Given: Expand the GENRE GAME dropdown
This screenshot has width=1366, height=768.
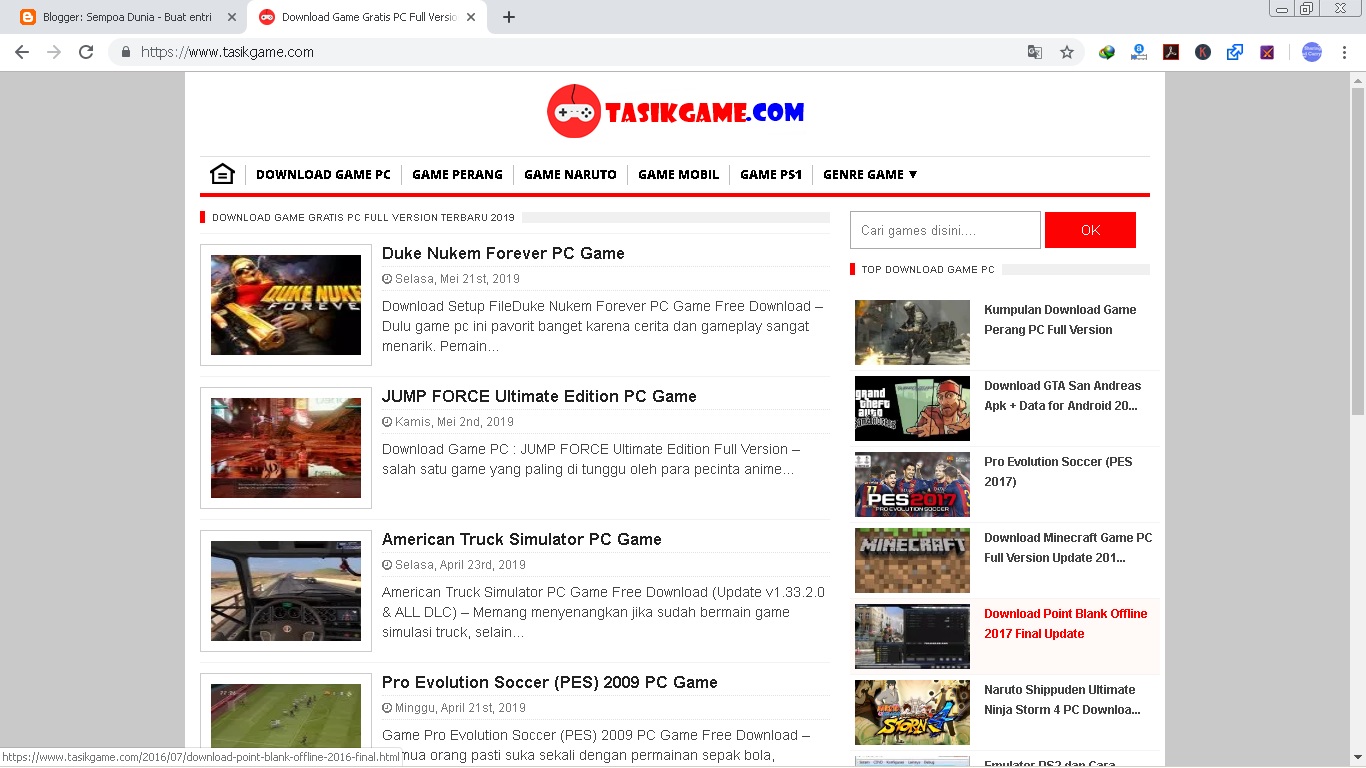Looking at the screenshot, I should click(870, 174).
